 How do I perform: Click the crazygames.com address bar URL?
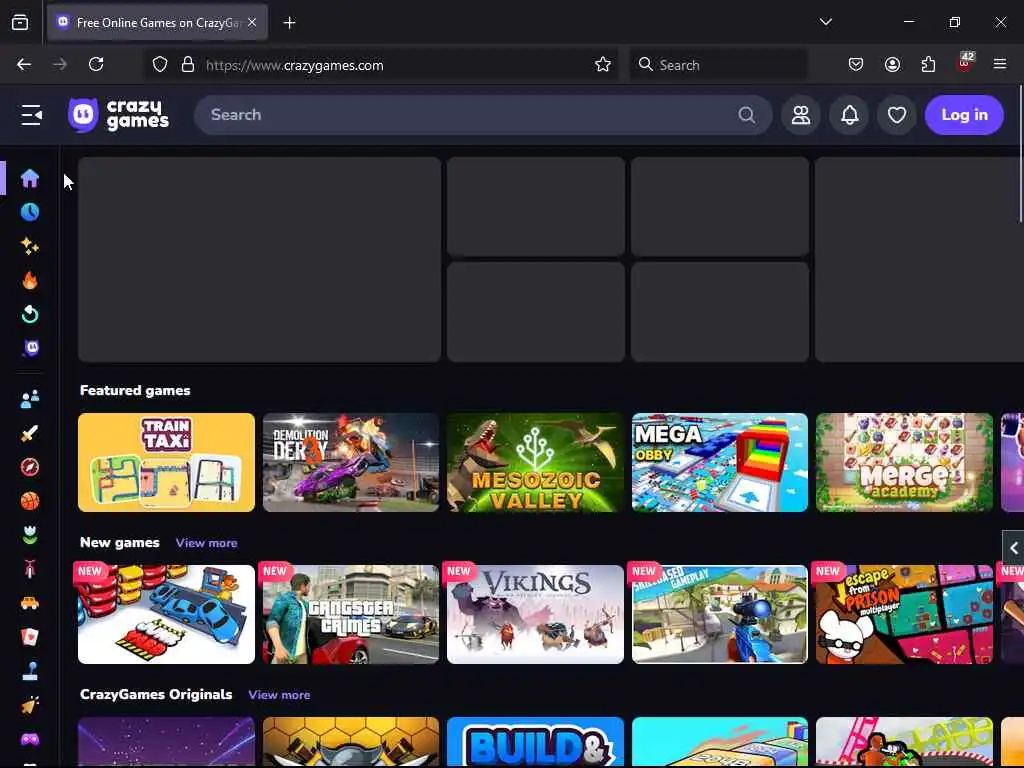pos(295,65)
